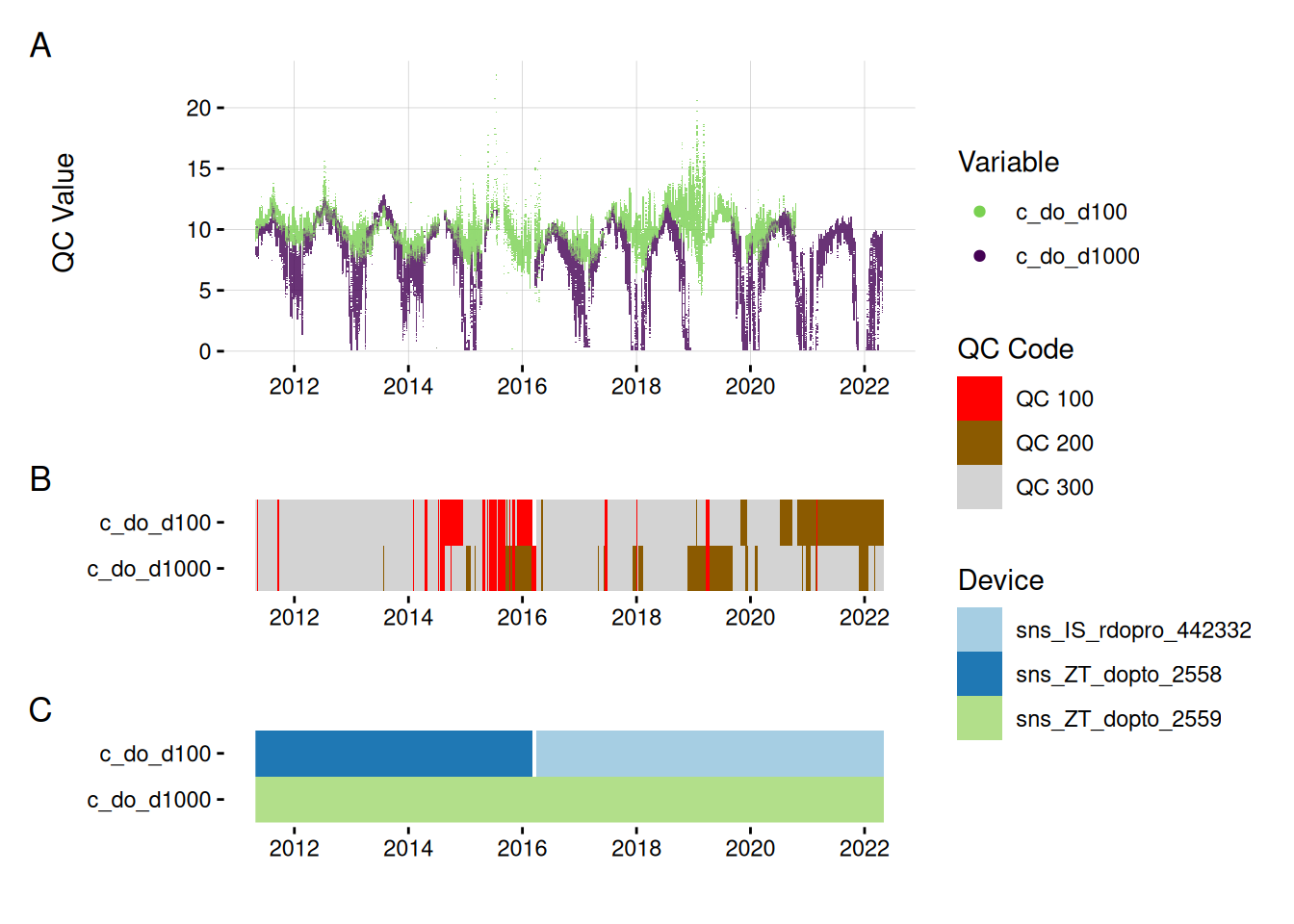Click the light blue sns_IS_rdopro_442332 swatch
1294x924 pixels.
tap(979, 629)
